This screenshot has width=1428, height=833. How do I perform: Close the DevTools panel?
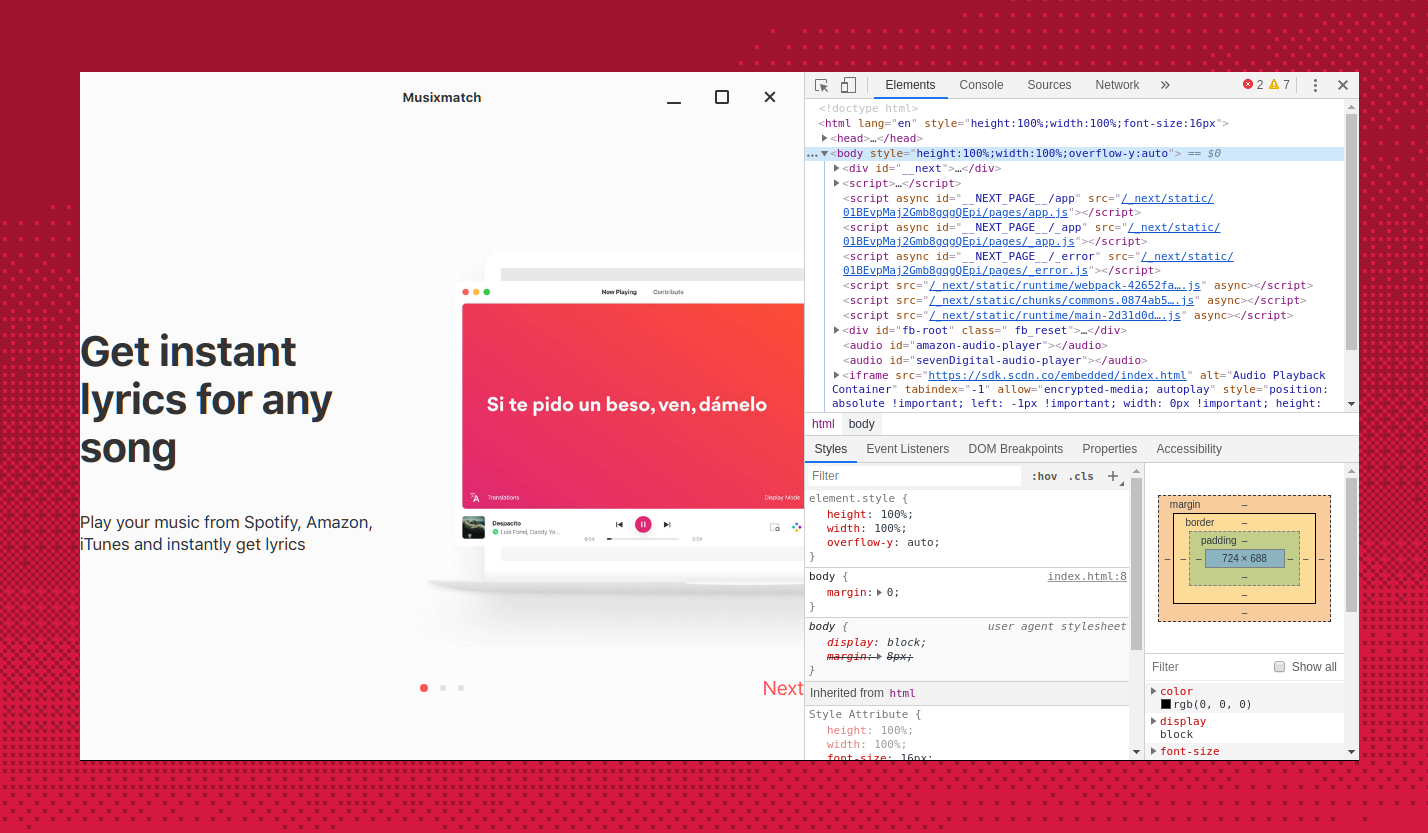click(x=1343, y=85)
